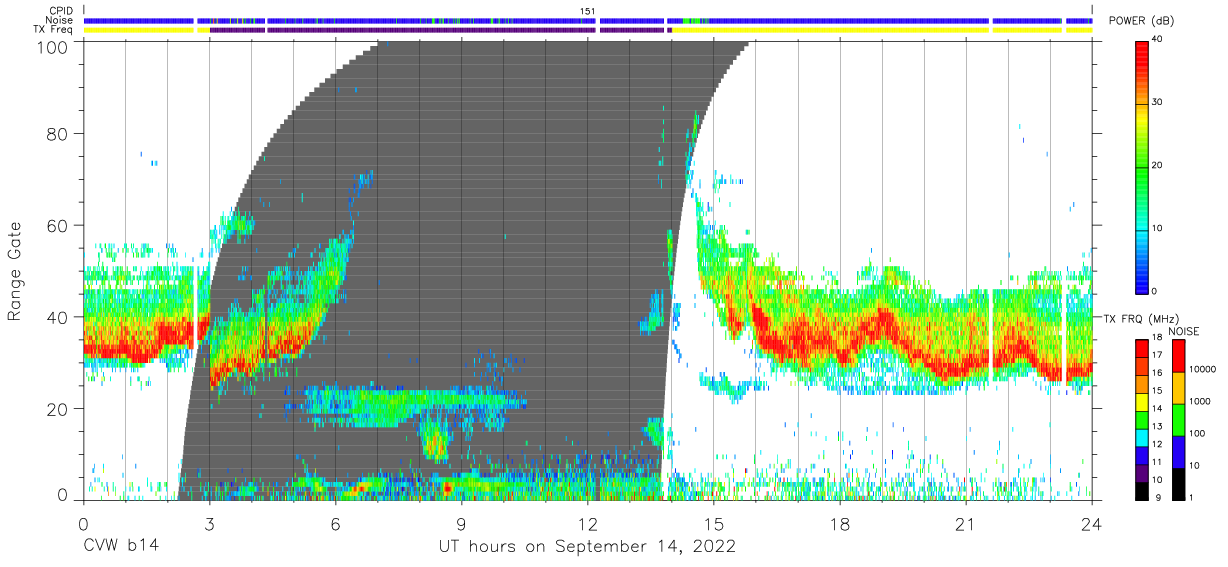
Task: Click the 15 hour tick on time axis
Action: (x=714, y=525)
